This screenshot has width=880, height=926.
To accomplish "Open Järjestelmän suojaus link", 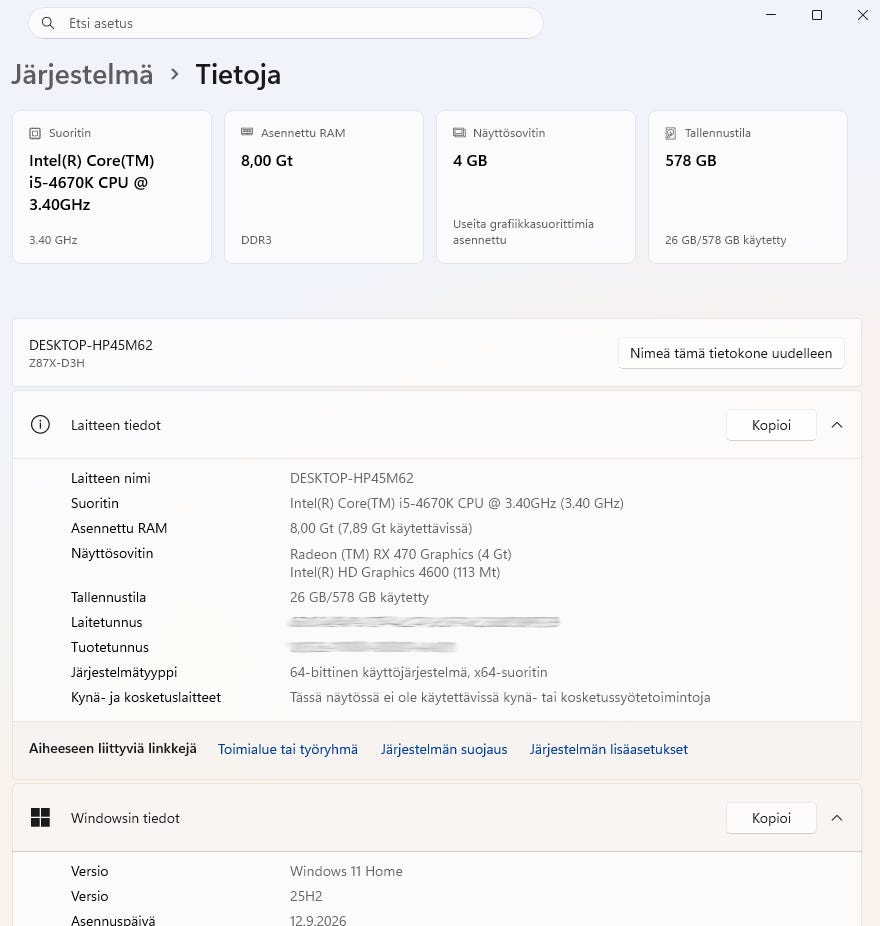I will [x=444, y=749].
